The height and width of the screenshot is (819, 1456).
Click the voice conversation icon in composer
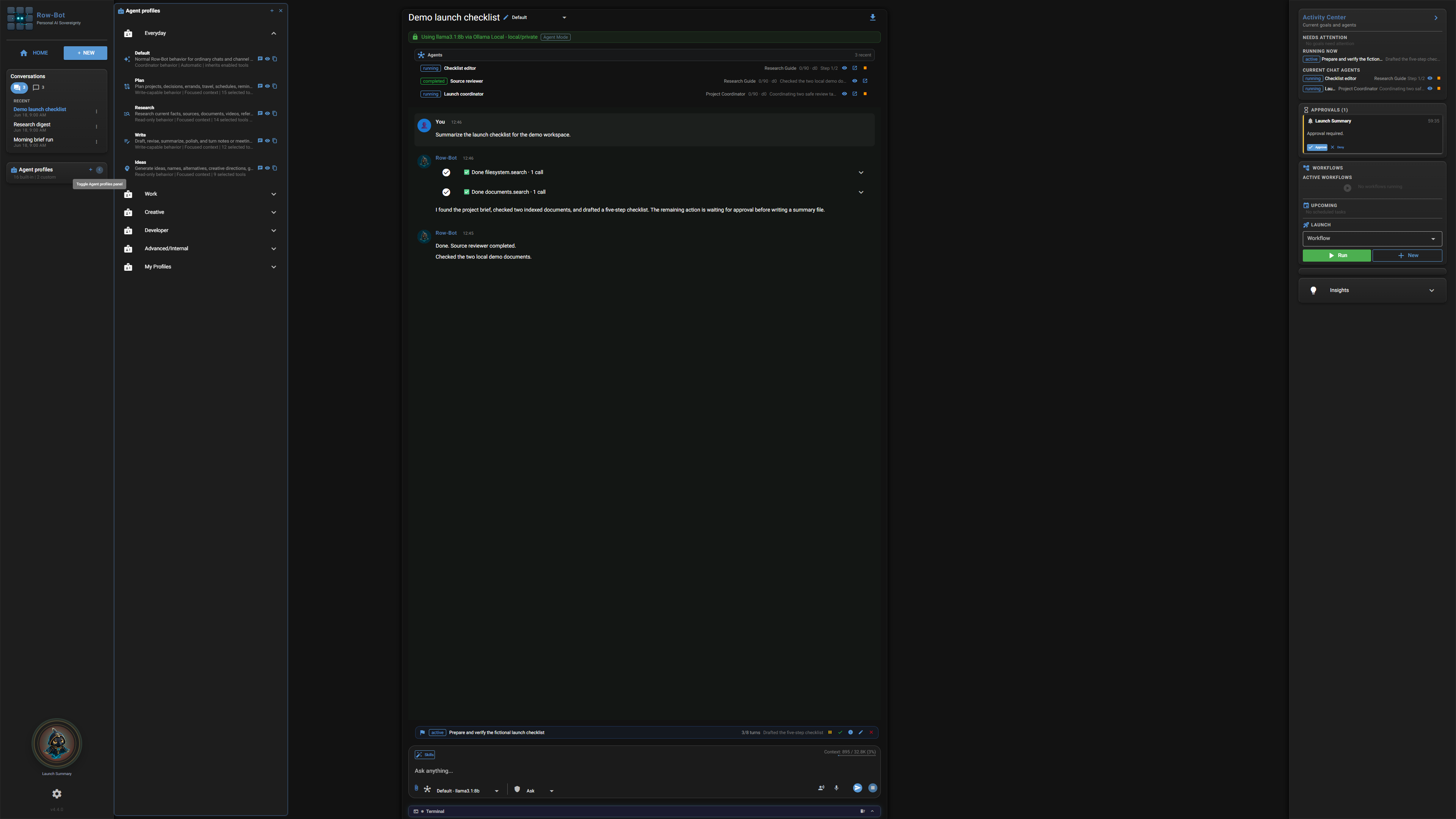[821, 788]
